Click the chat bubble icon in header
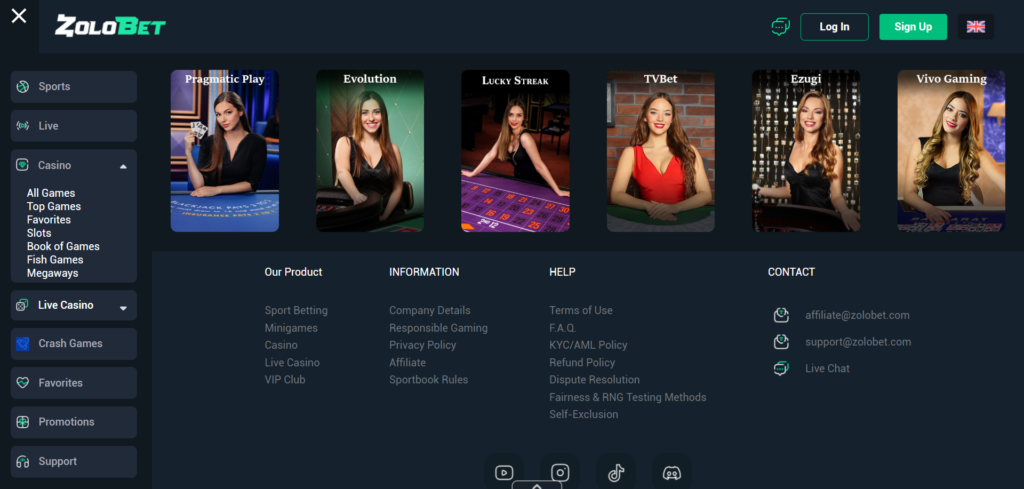The height and width of the screenshot is (489, 1024). point(780,27)
